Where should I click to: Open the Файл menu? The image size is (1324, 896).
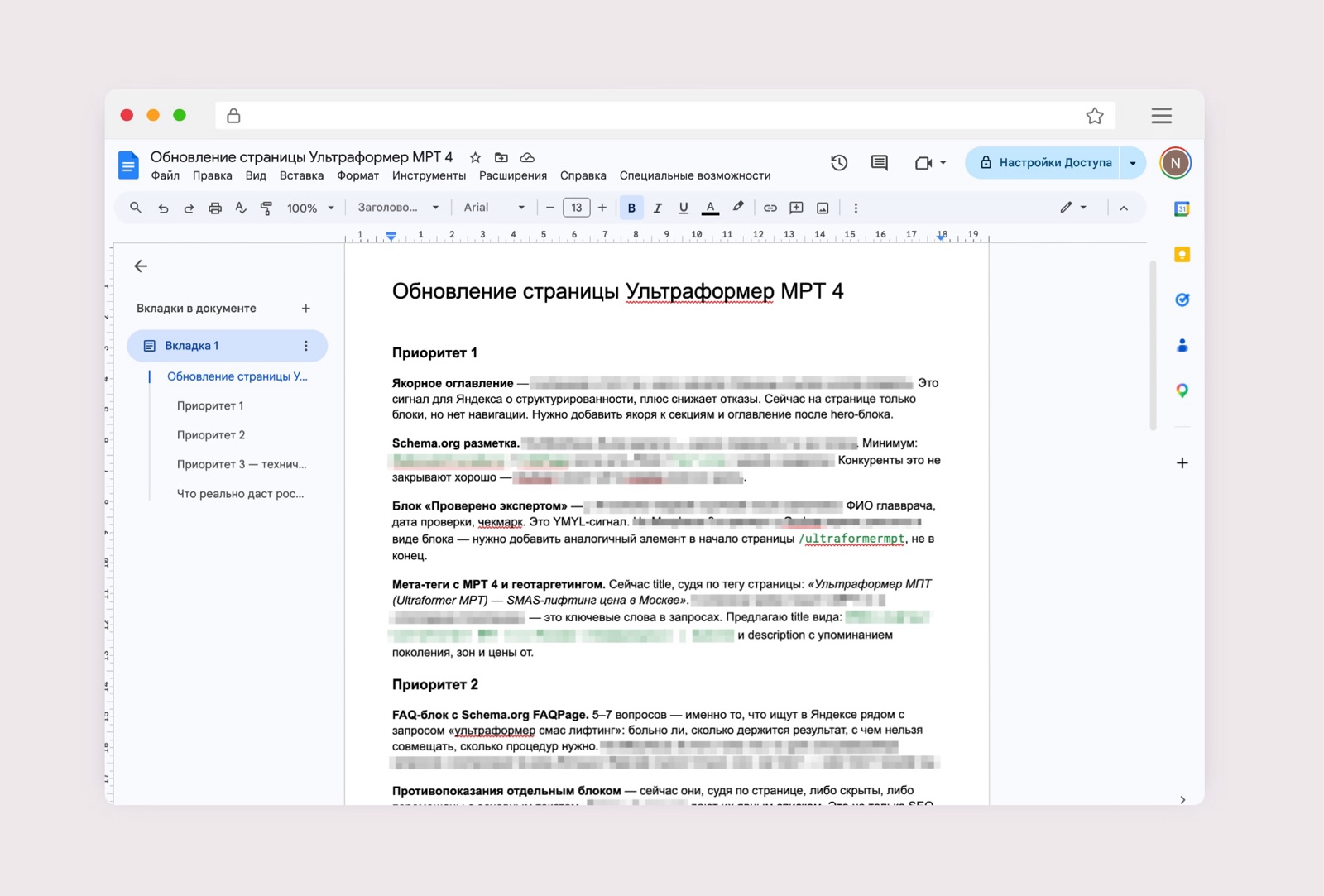point(165,175)
